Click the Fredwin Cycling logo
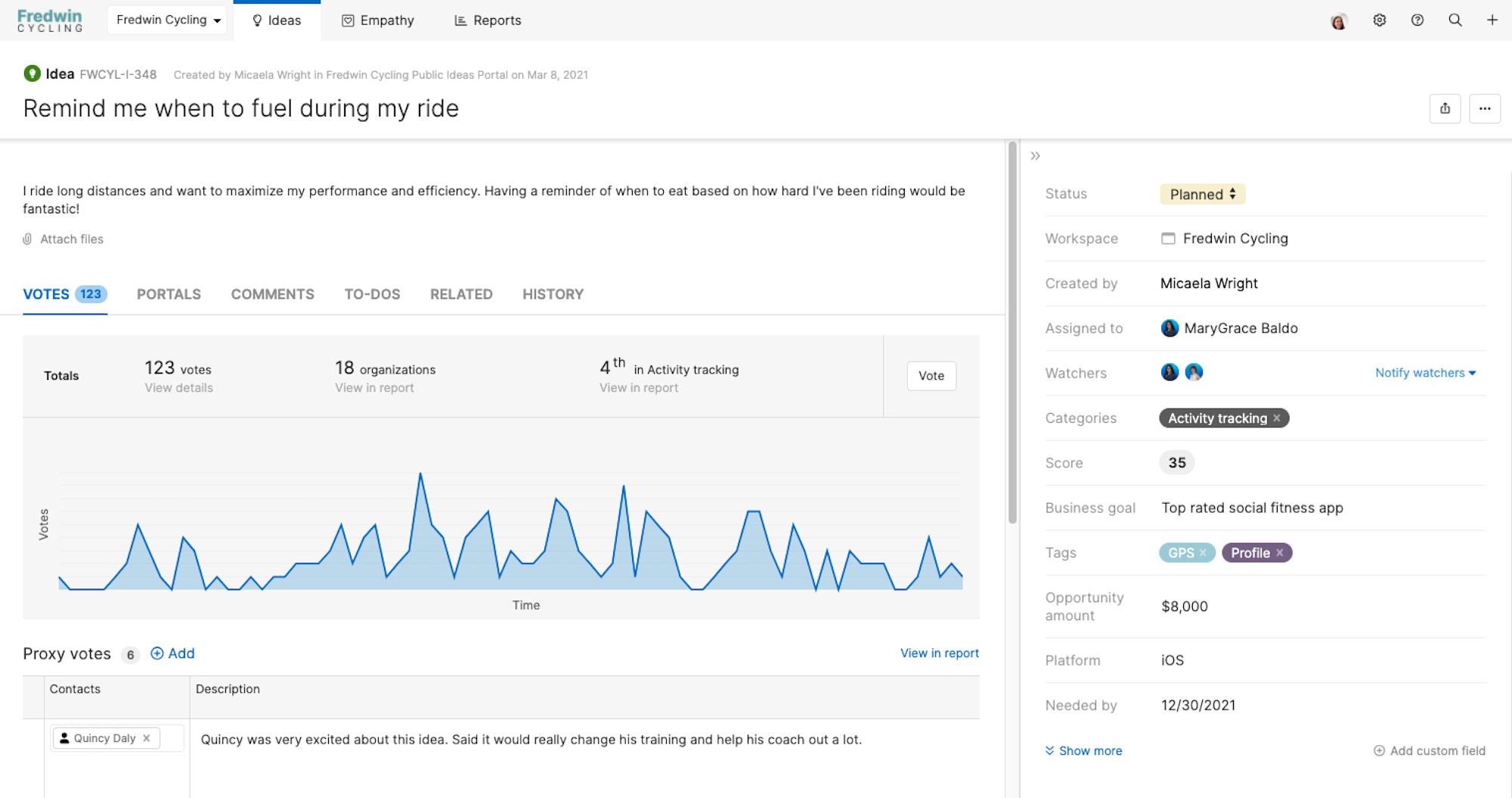 tap(49, 20)
